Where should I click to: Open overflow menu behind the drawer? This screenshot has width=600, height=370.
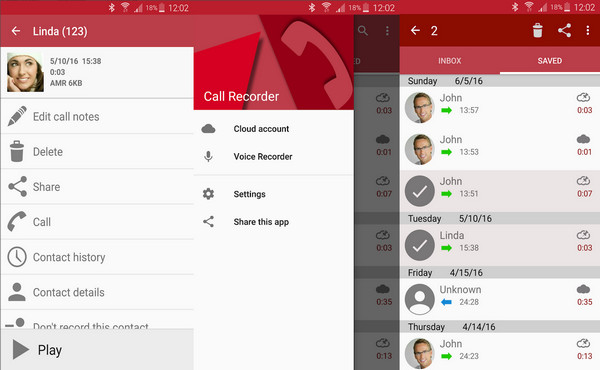387,31
